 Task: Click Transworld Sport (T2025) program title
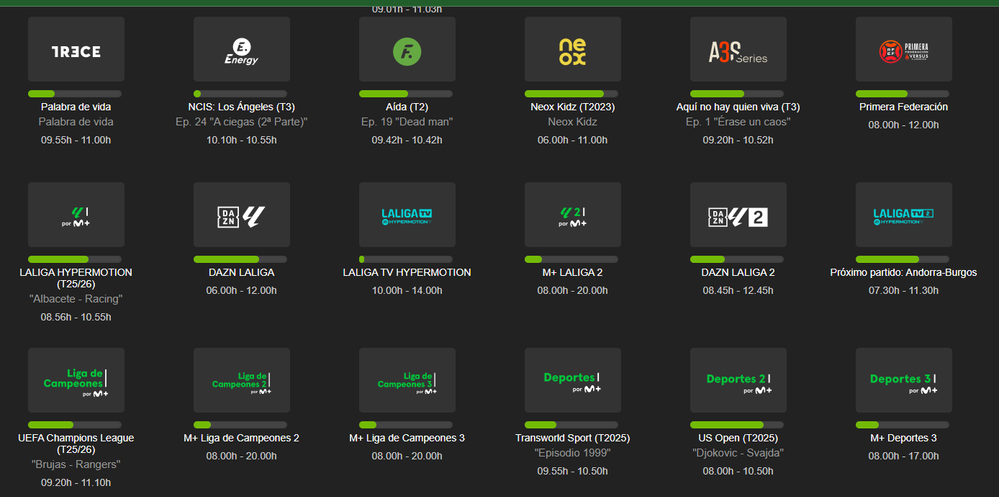(572, 438)
